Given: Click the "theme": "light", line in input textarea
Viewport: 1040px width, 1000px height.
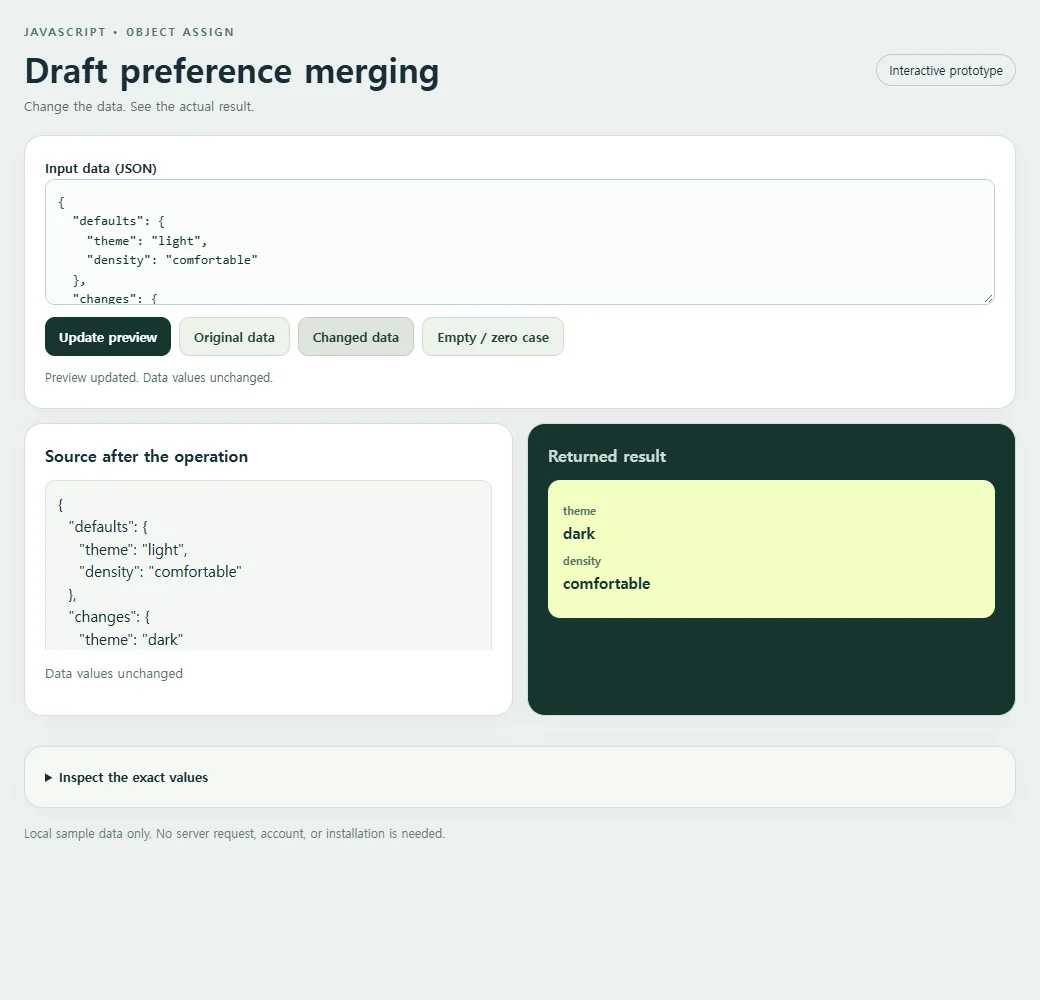Looking at the screenshot, I should coord(147,241).
